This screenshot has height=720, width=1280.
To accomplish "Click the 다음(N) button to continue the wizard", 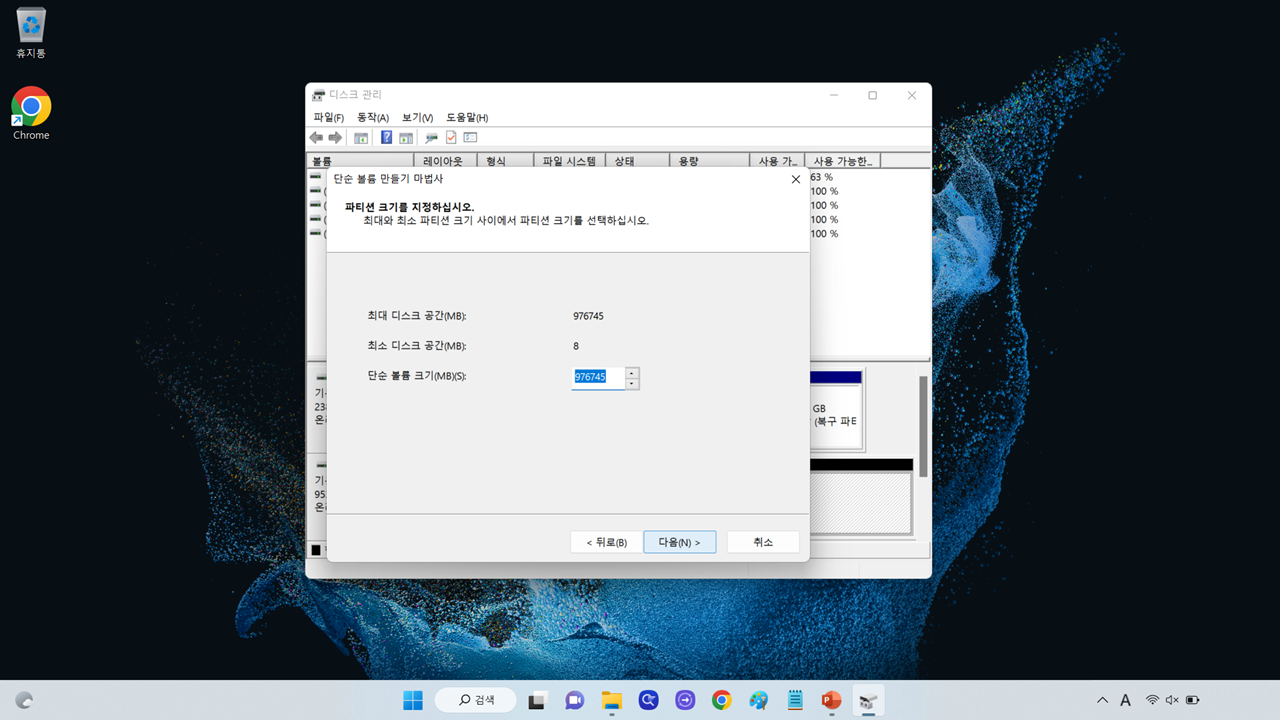I will click(x=679, y=541).
